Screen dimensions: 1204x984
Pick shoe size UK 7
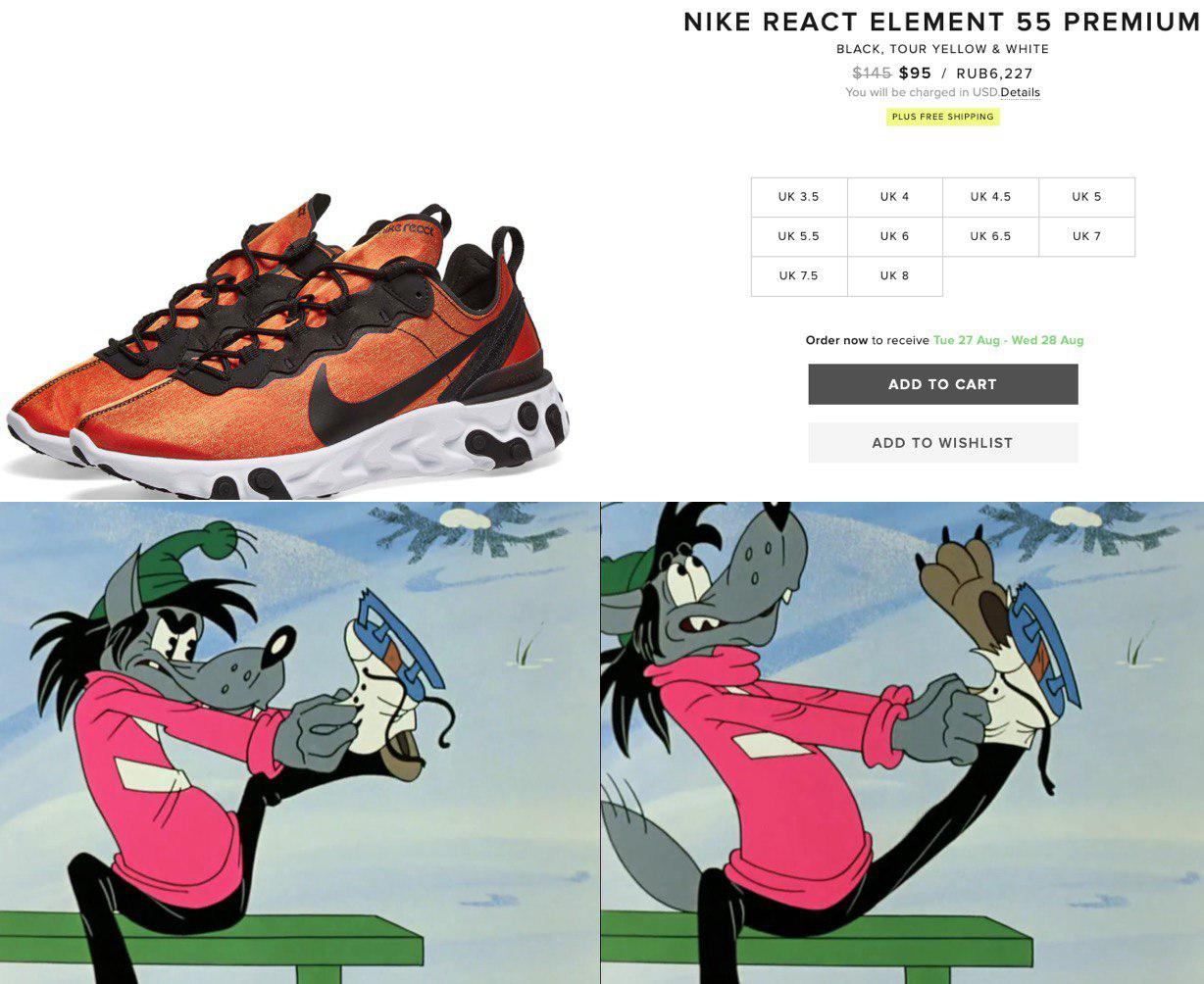click(1087, 236)
